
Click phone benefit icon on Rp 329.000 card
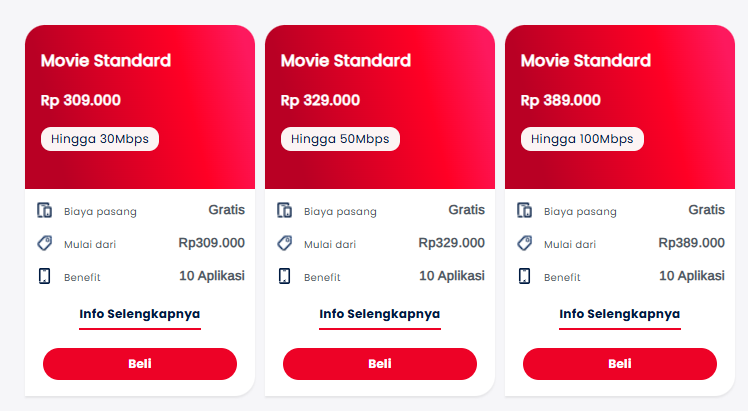point(284,276)
